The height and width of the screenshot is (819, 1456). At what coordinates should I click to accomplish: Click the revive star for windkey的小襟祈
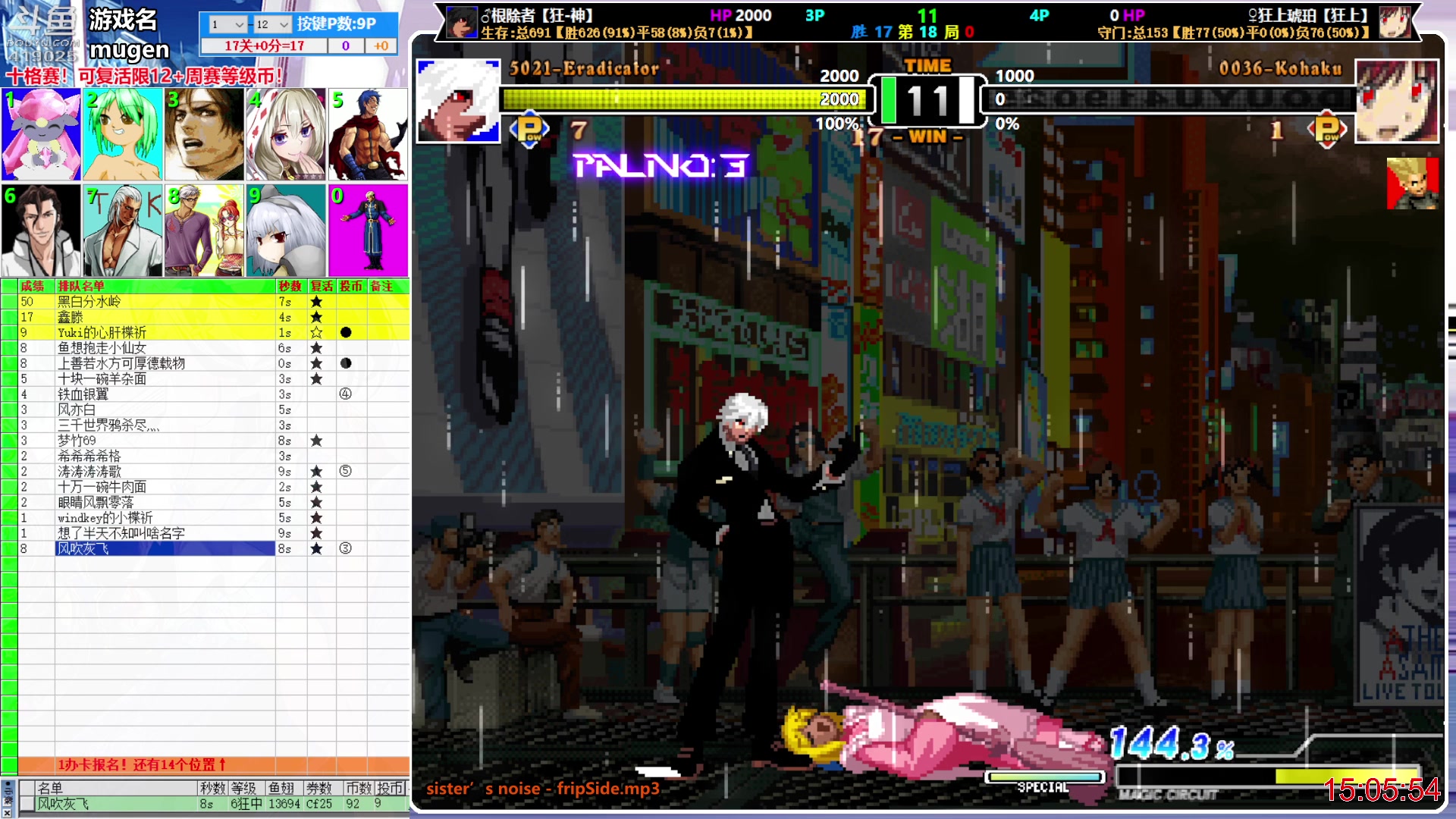(x=316, y=518)
